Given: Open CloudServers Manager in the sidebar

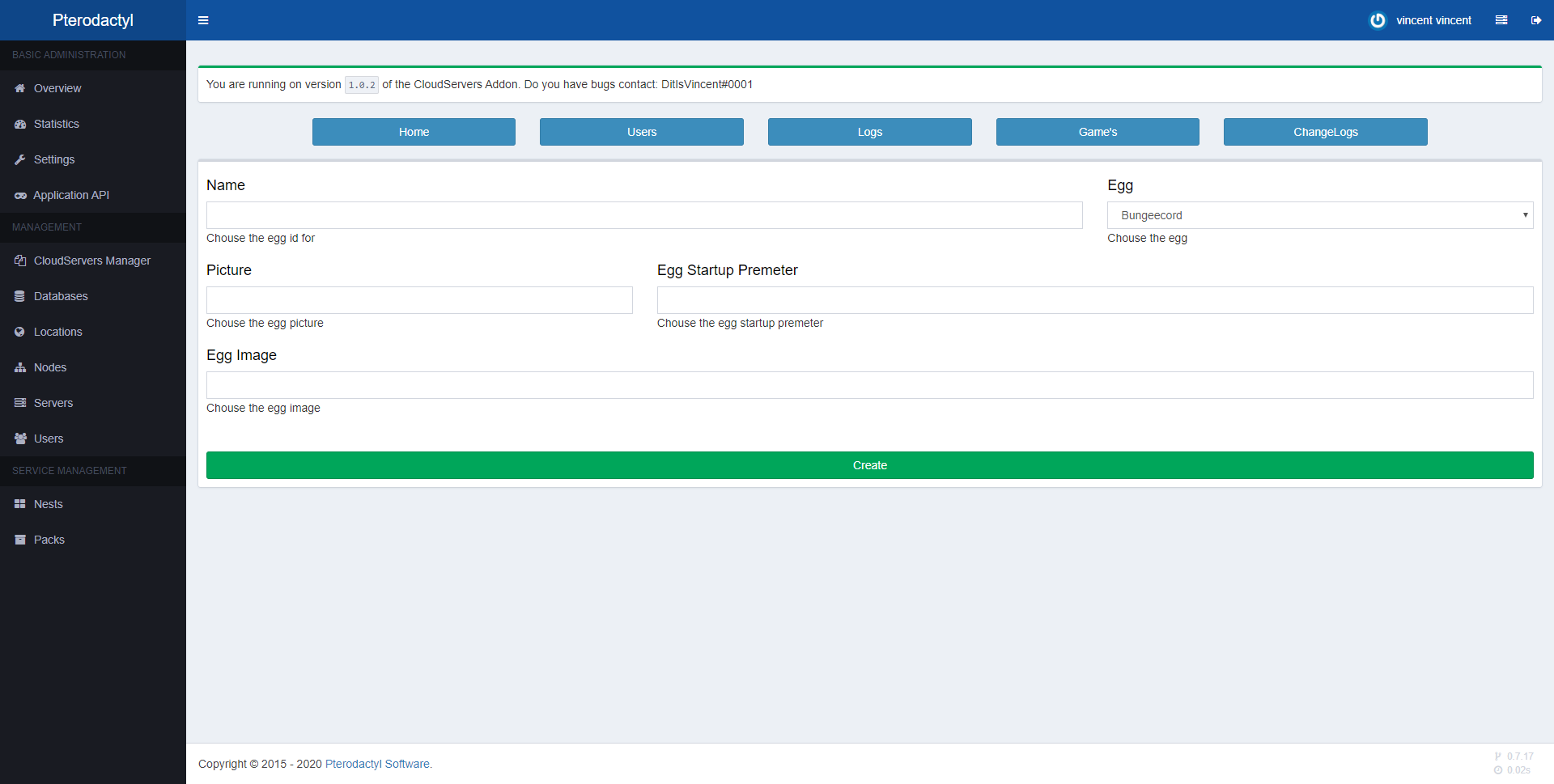Looking at the screenshot, I should click(92, 261).
